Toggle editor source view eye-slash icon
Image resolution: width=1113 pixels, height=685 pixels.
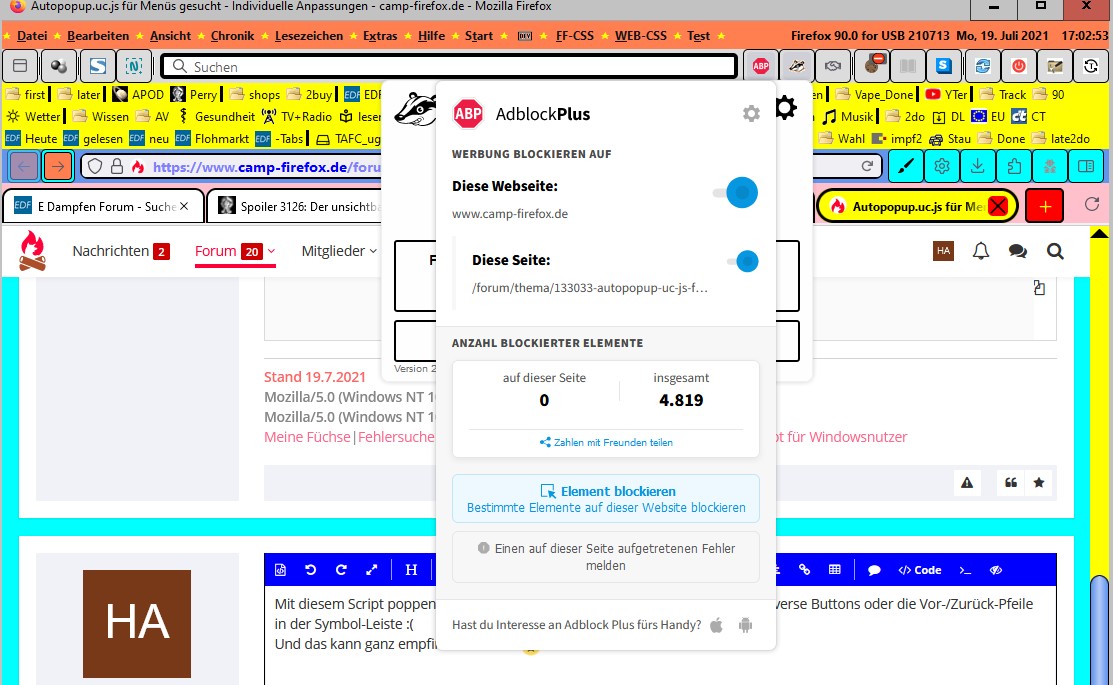point(996,570)
